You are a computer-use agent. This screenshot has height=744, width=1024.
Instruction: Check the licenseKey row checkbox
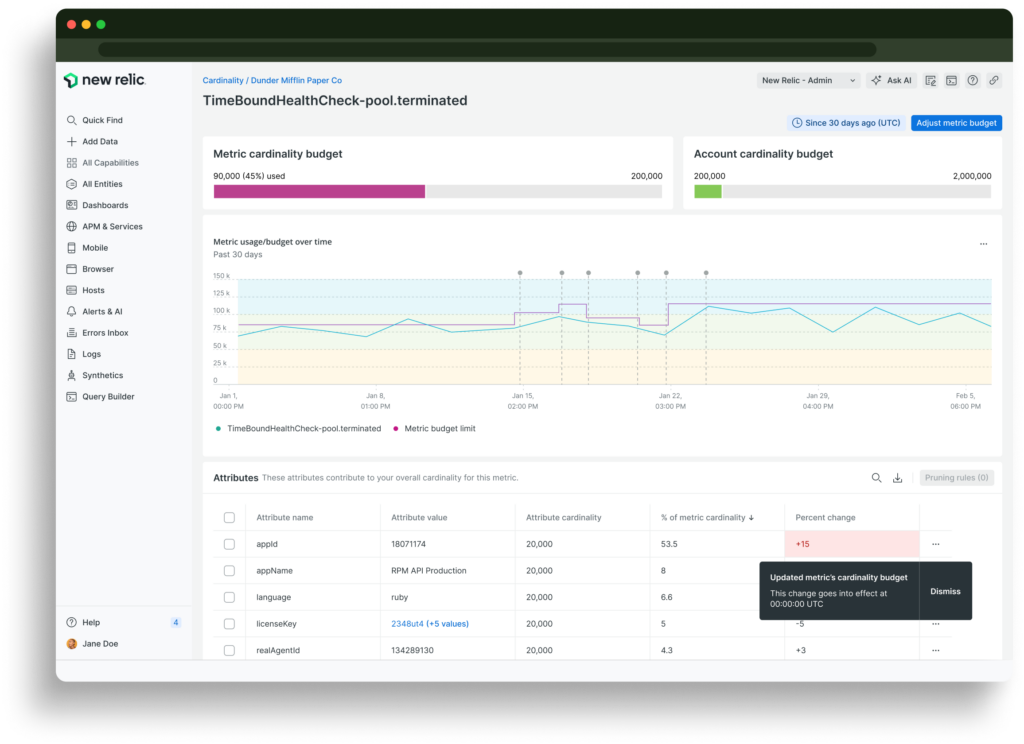(229, 624)
